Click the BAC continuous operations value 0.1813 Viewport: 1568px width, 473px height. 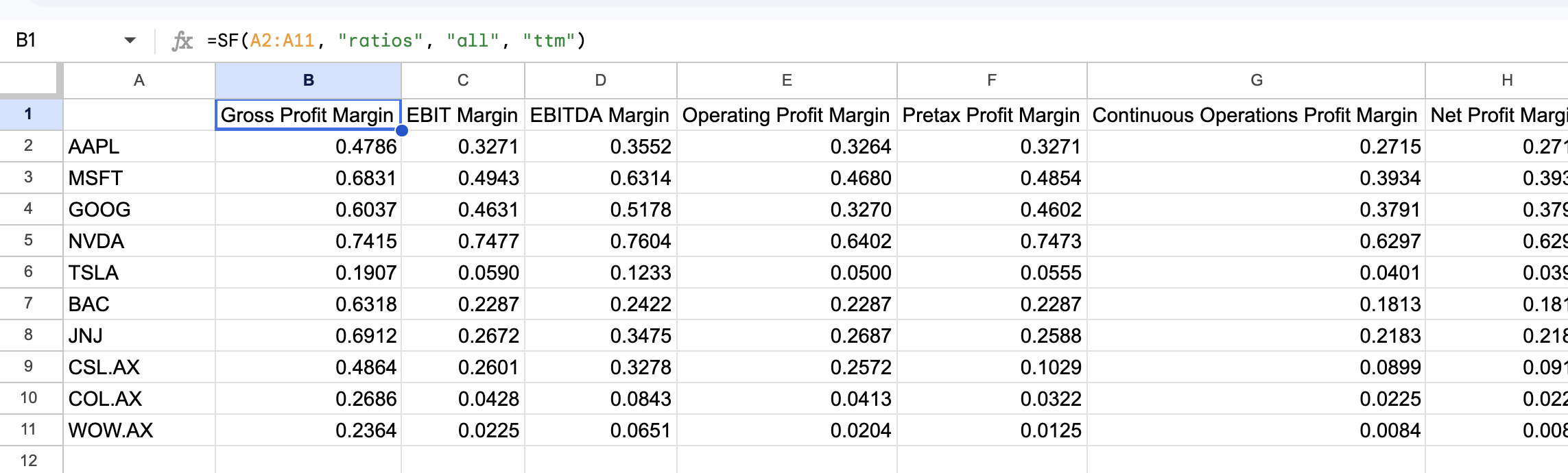[x=1257, y=304]
